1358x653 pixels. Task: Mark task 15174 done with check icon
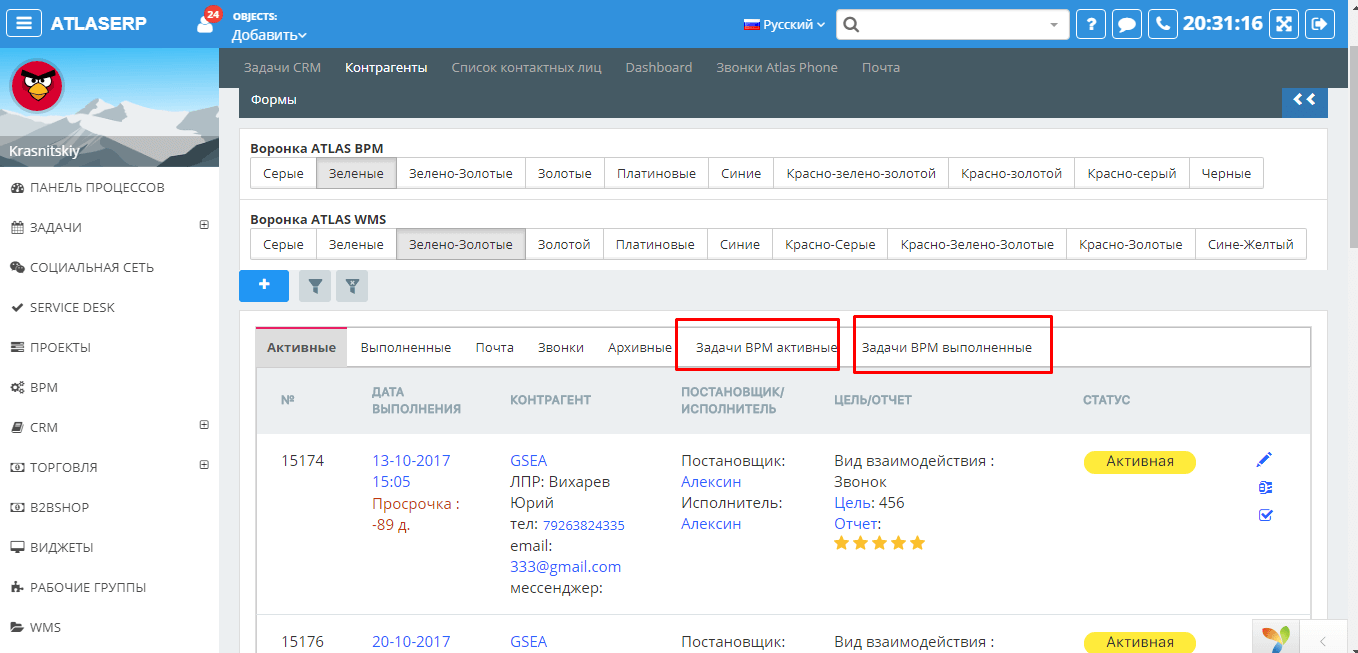[x=1265, y=515]
